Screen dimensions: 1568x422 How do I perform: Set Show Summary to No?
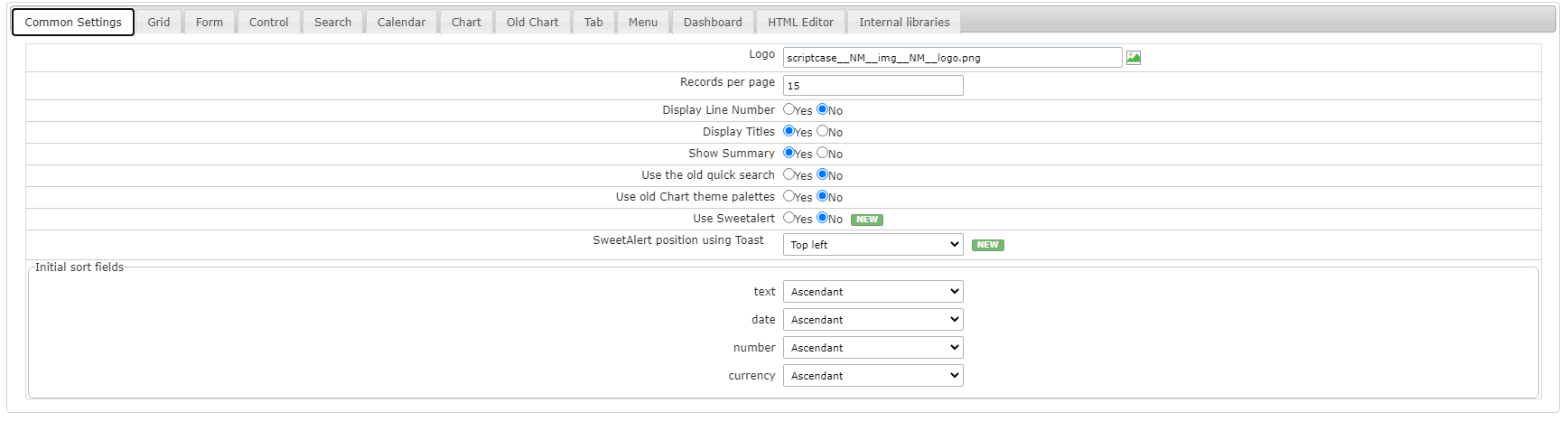click(823, 153)
